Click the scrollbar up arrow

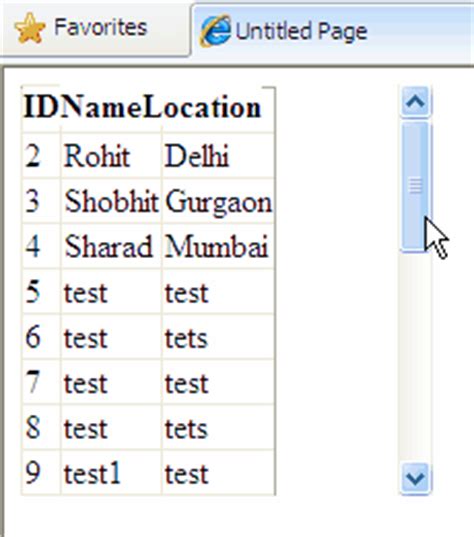pos(416,102)
